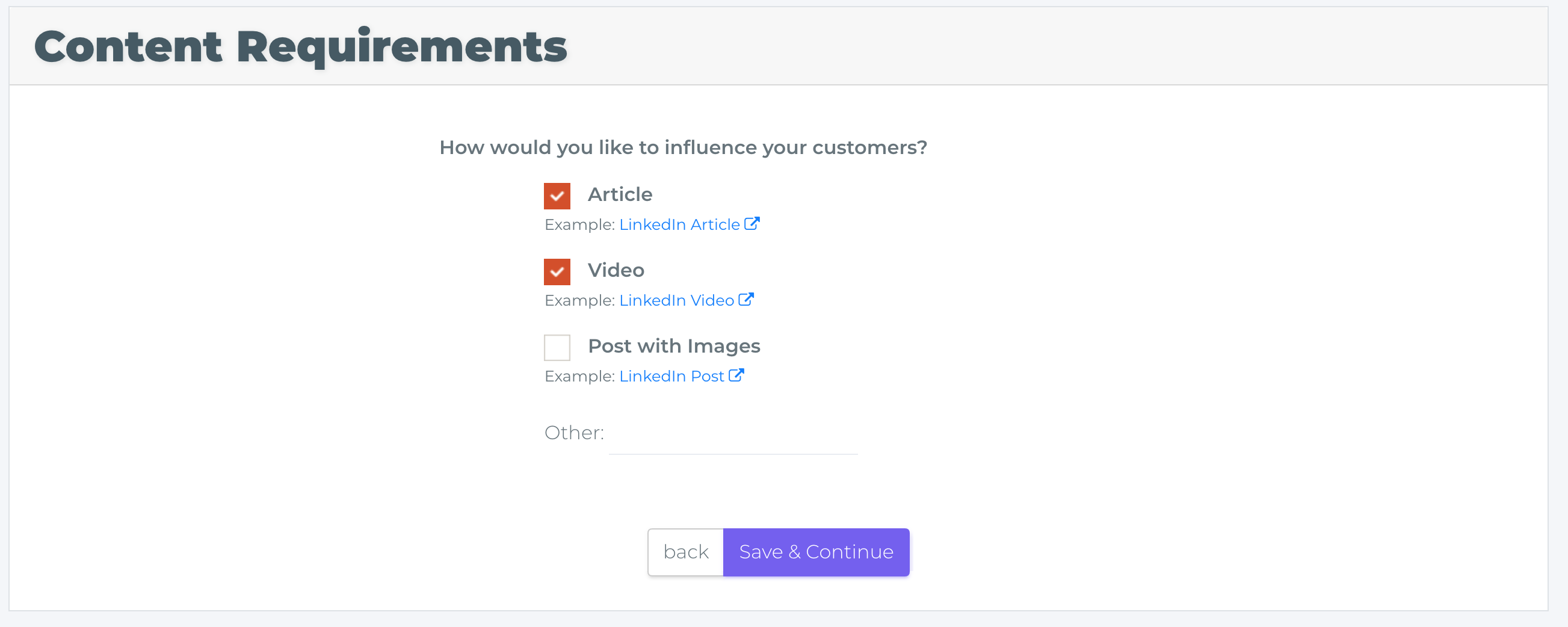
Task: Click the Example text under Post with Images
Action: click(579, 376)
